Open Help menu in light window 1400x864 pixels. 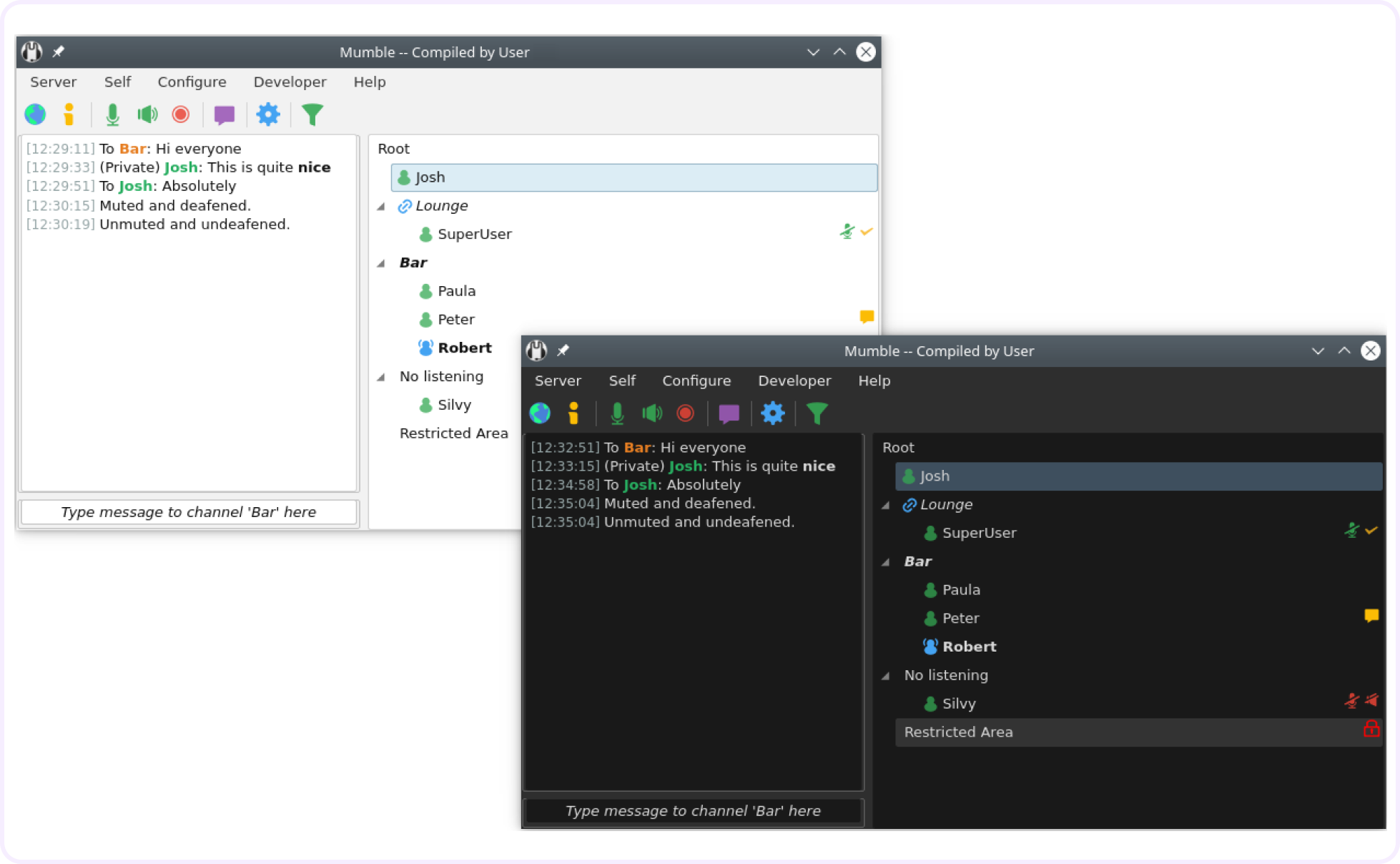(x=370, y=82)
